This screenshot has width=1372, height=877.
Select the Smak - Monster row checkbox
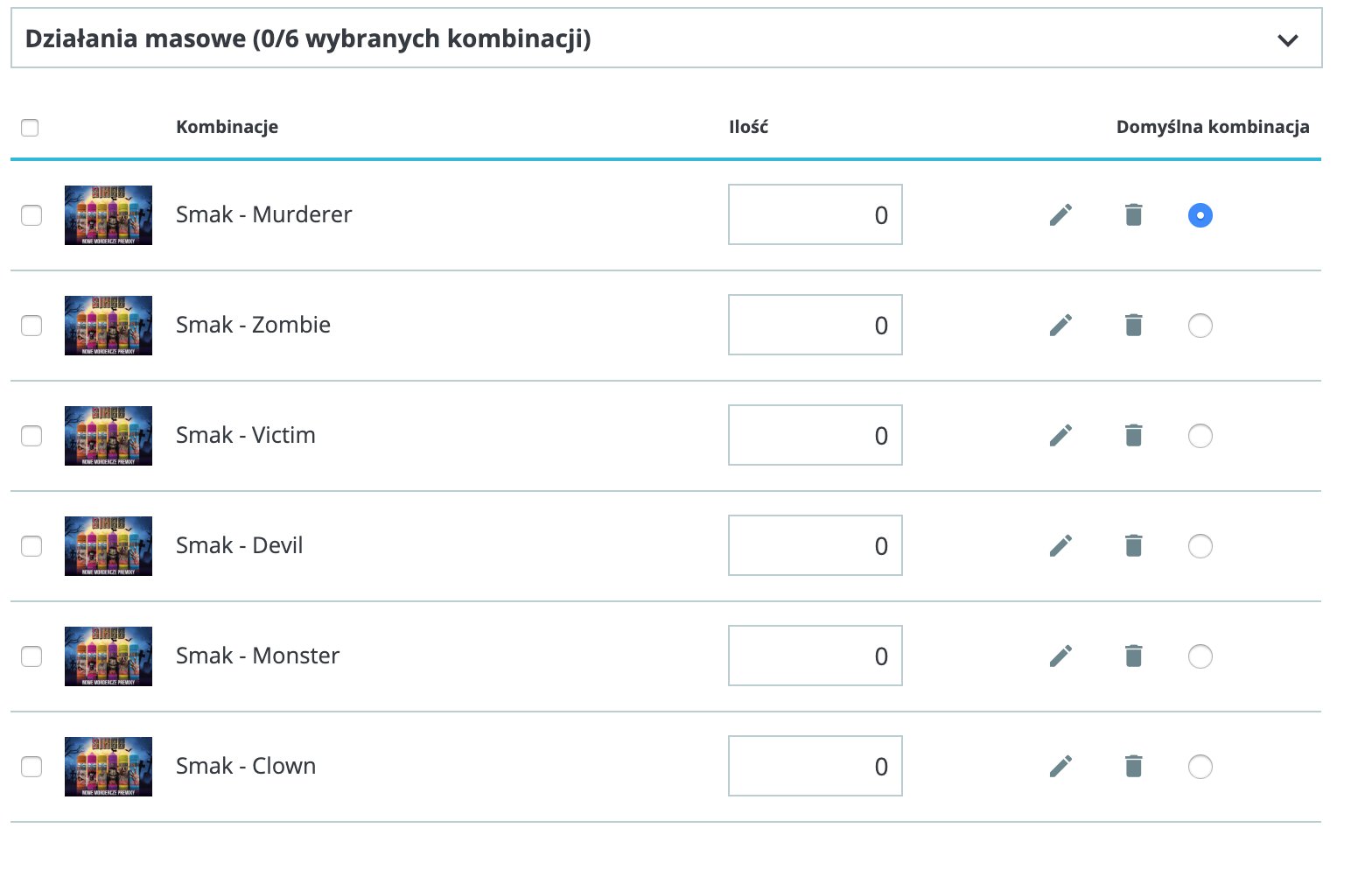click(31, 656)
